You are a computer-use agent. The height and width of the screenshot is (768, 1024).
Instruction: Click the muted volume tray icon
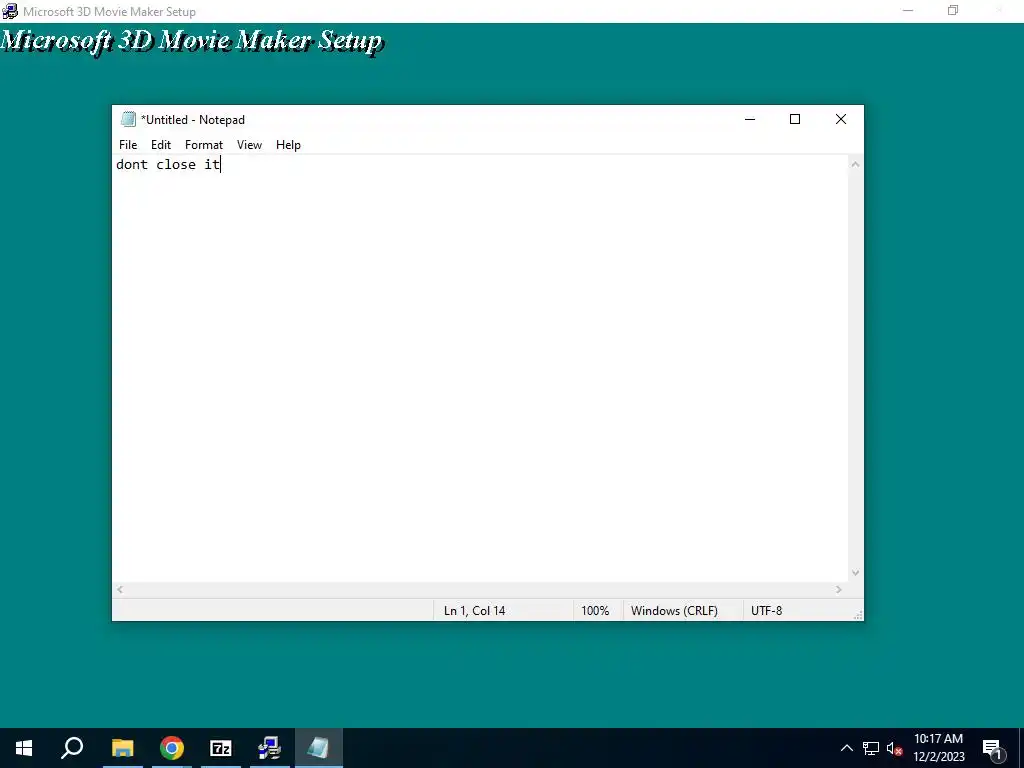[x=894, y=748]
